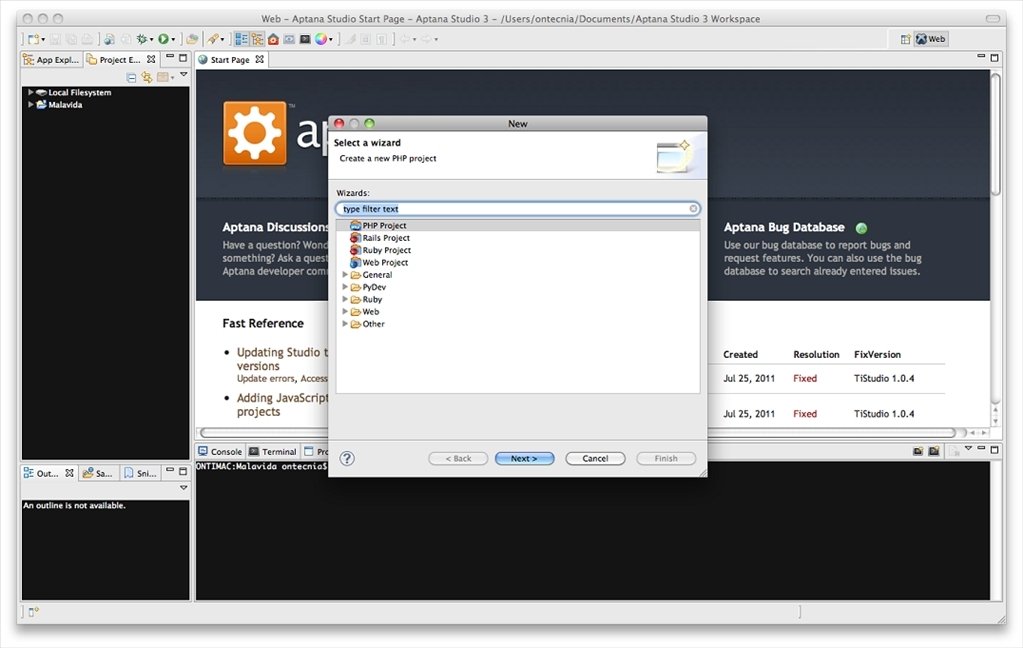The width and height of the screenshot is (1023, 648).
Task: Click the home Start Page toolbar icon
Action: coord(273,39)
